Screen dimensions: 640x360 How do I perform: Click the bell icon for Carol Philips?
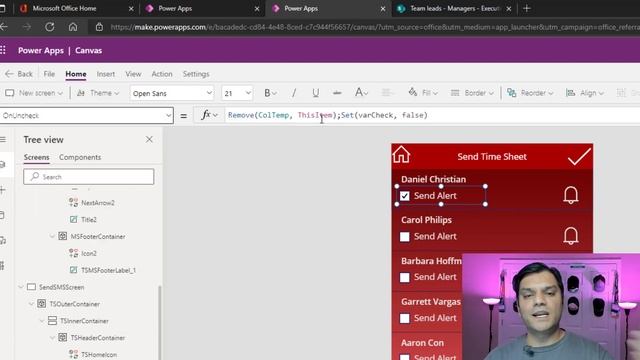coord(571,236)
